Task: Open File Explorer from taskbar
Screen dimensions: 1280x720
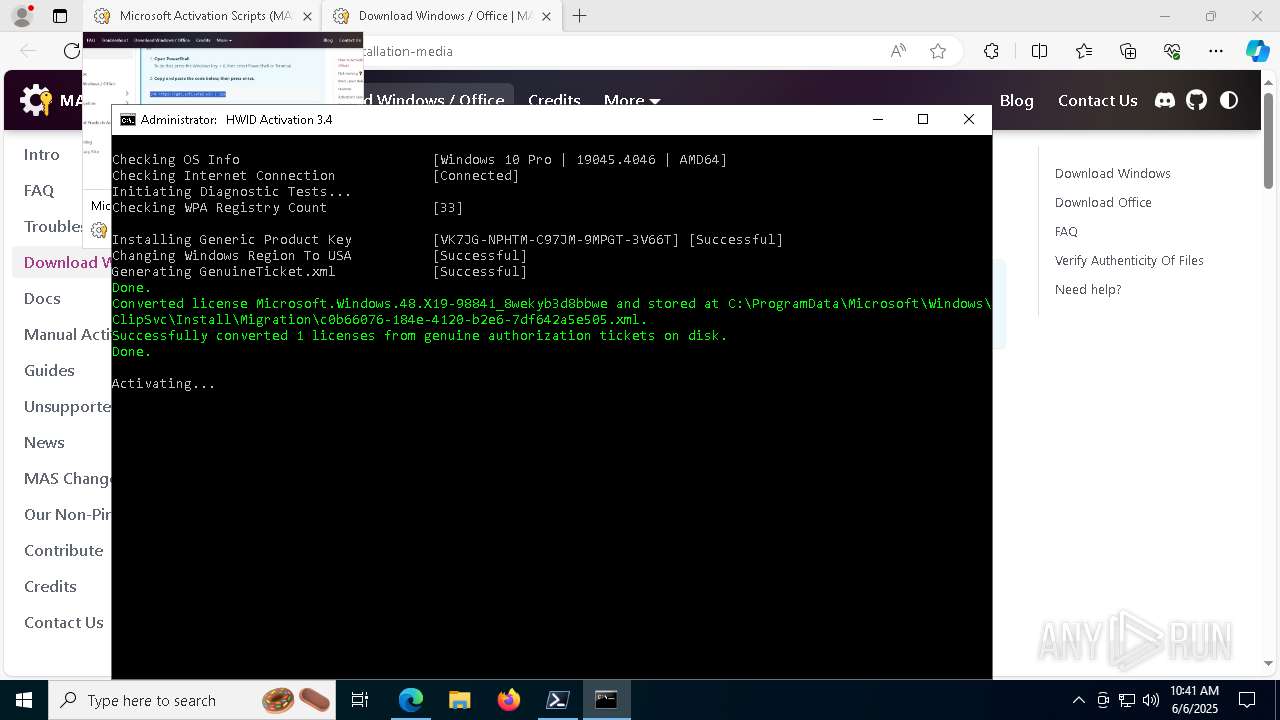Action: coord(459,700)
